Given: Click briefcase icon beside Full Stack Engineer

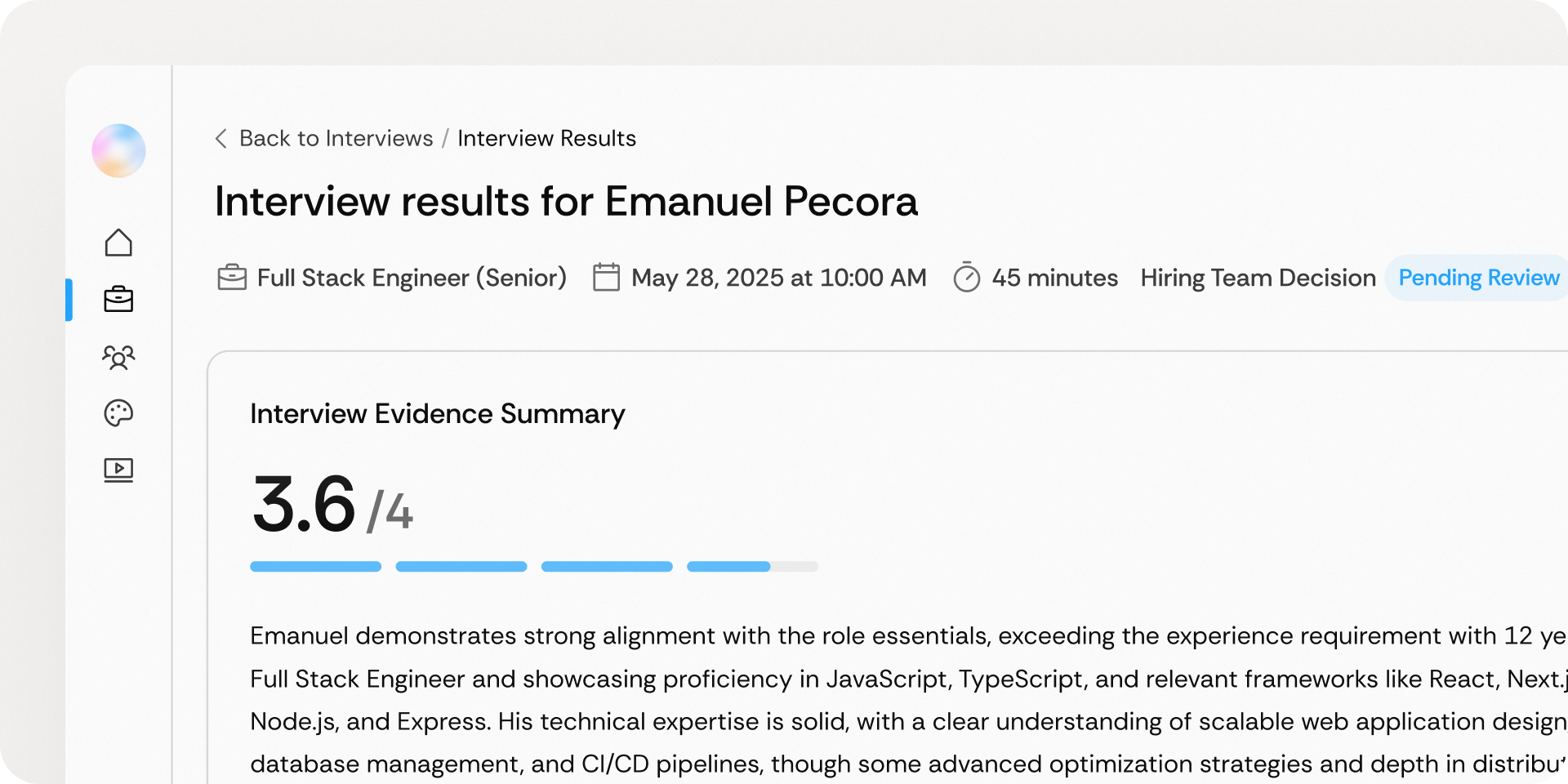Looking at the screenshot, I should pyautogui.click(x=232, y=278).
